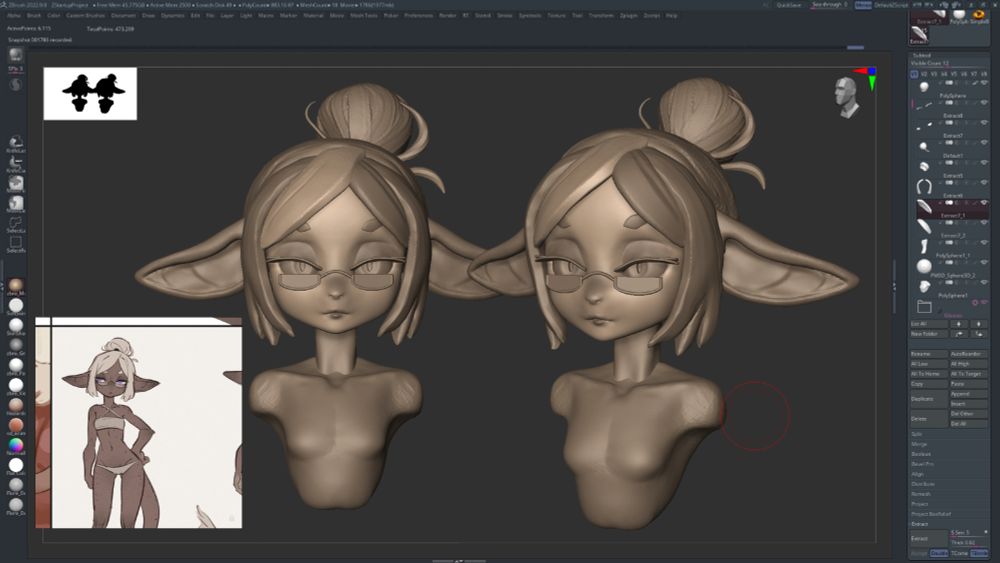The image size is (1000, 563).
Task: Open the Alpha menu
Action: [13, 15]
